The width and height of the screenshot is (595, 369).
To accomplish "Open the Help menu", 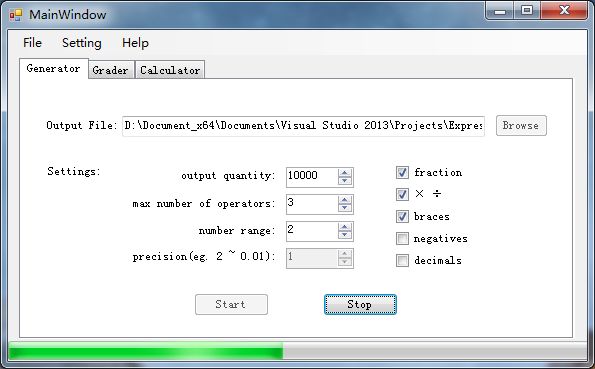I will (135, 43).
